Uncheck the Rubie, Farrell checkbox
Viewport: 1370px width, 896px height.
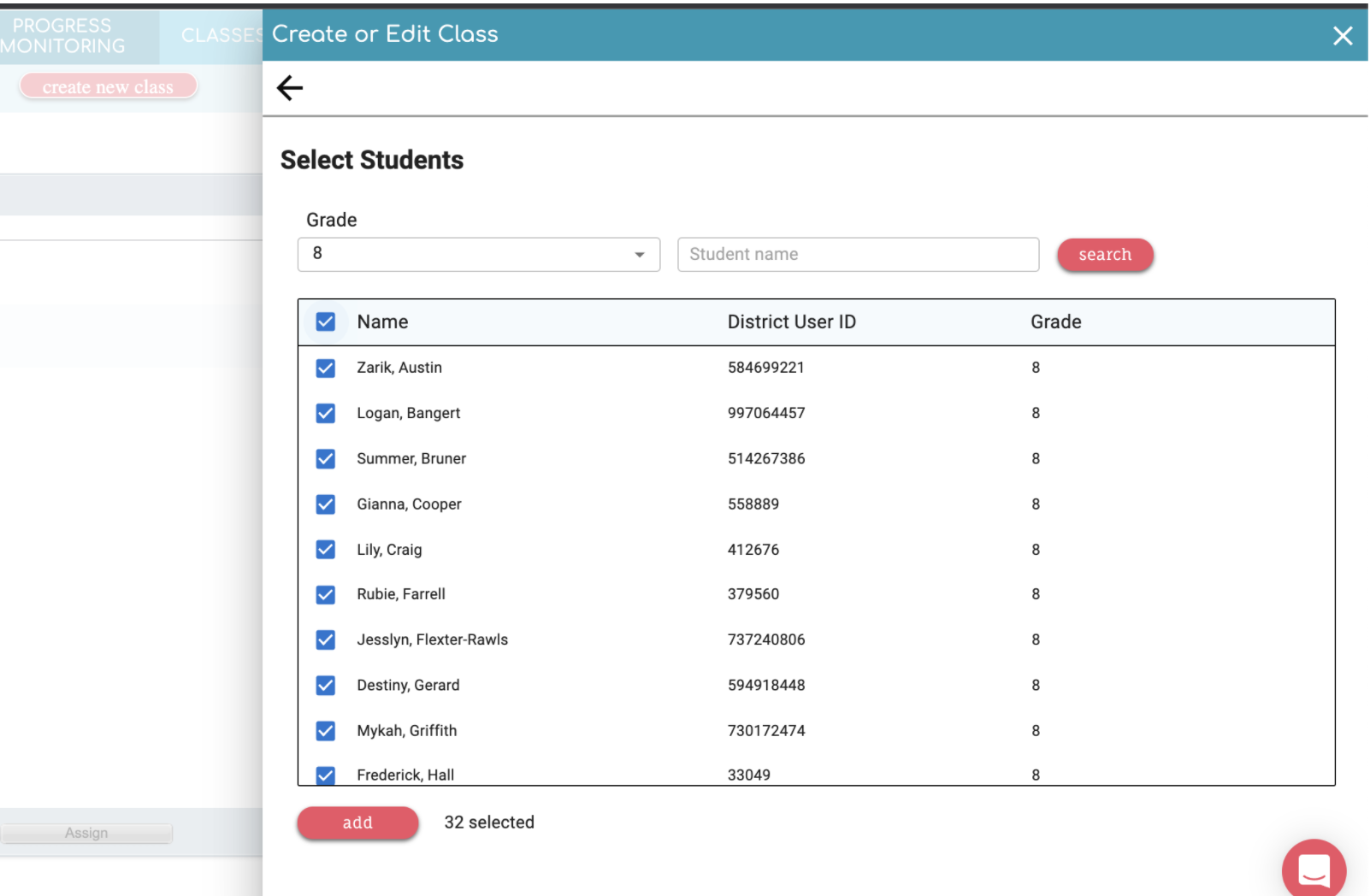(326, 595)
